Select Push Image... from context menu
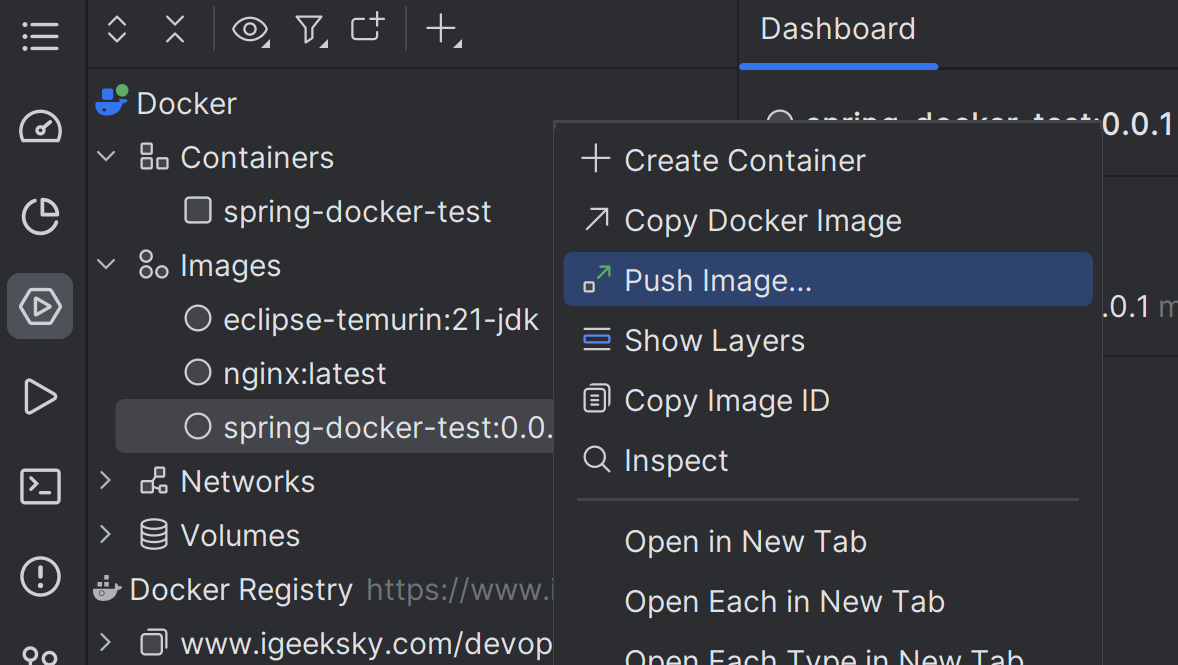 coord(717,280)
